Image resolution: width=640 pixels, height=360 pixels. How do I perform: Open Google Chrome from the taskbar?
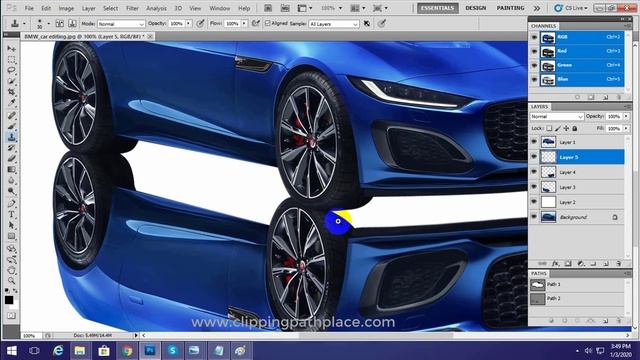tap(127, 351)
